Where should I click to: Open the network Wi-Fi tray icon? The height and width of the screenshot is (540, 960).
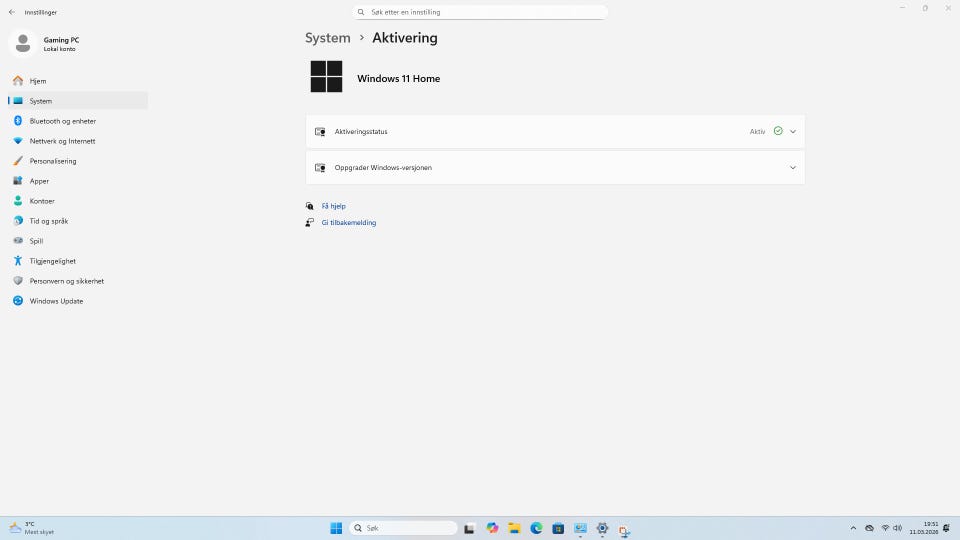pyautogui.click(x=885, y=528)
